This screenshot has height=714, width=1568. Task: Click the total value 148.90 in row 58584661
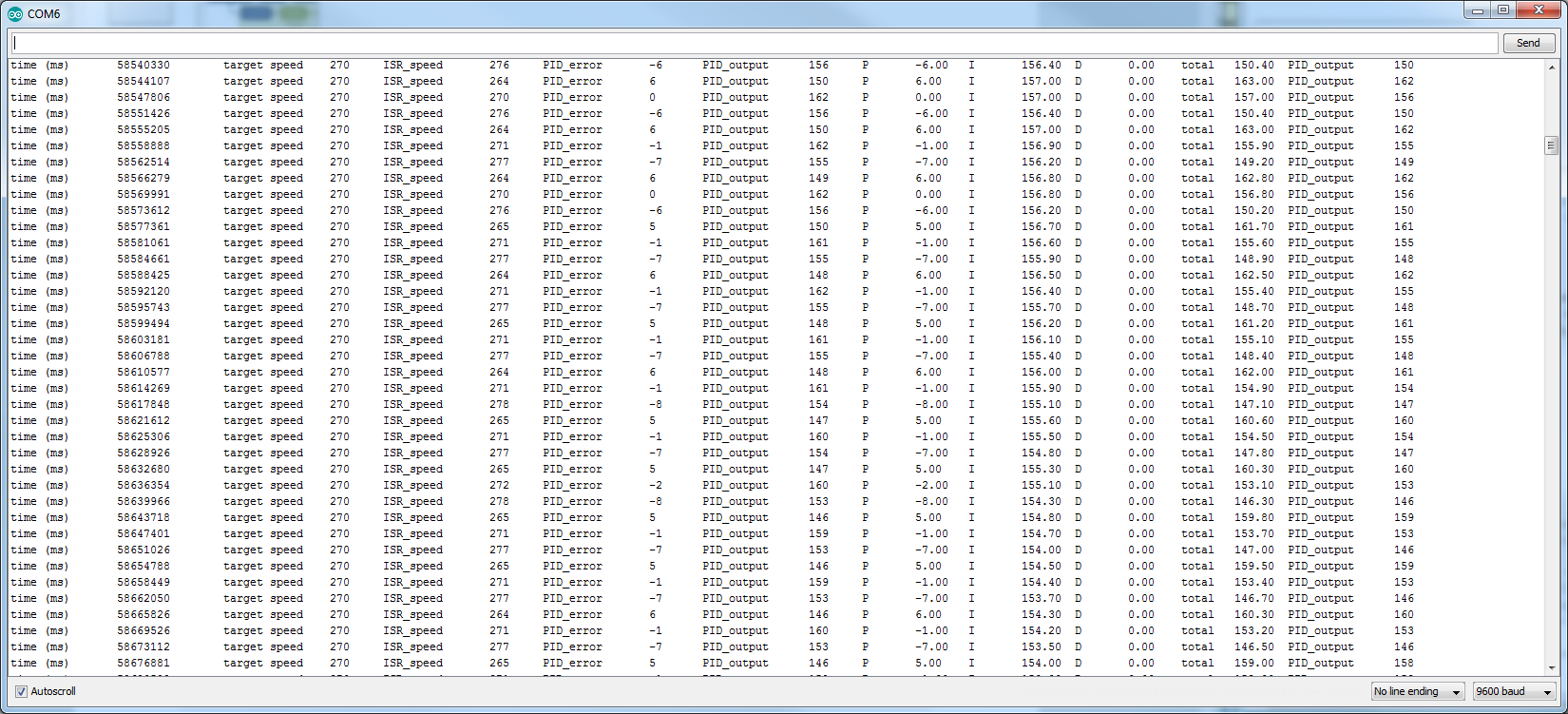click(x=1254, y=259)
